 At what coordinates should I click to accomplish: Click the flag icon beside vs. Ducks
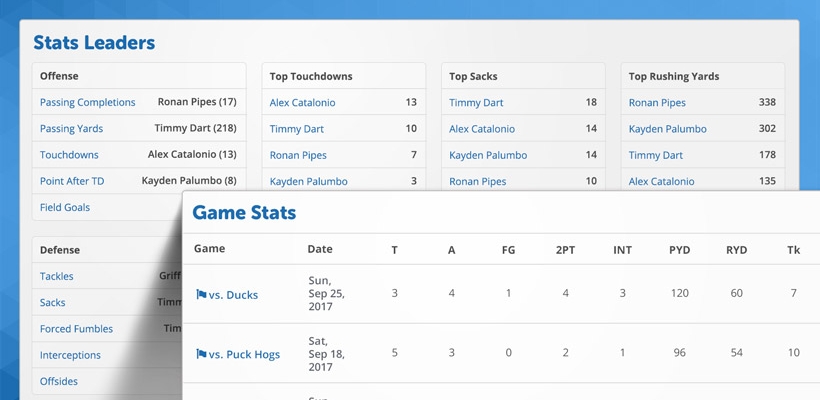click(201, 294)
